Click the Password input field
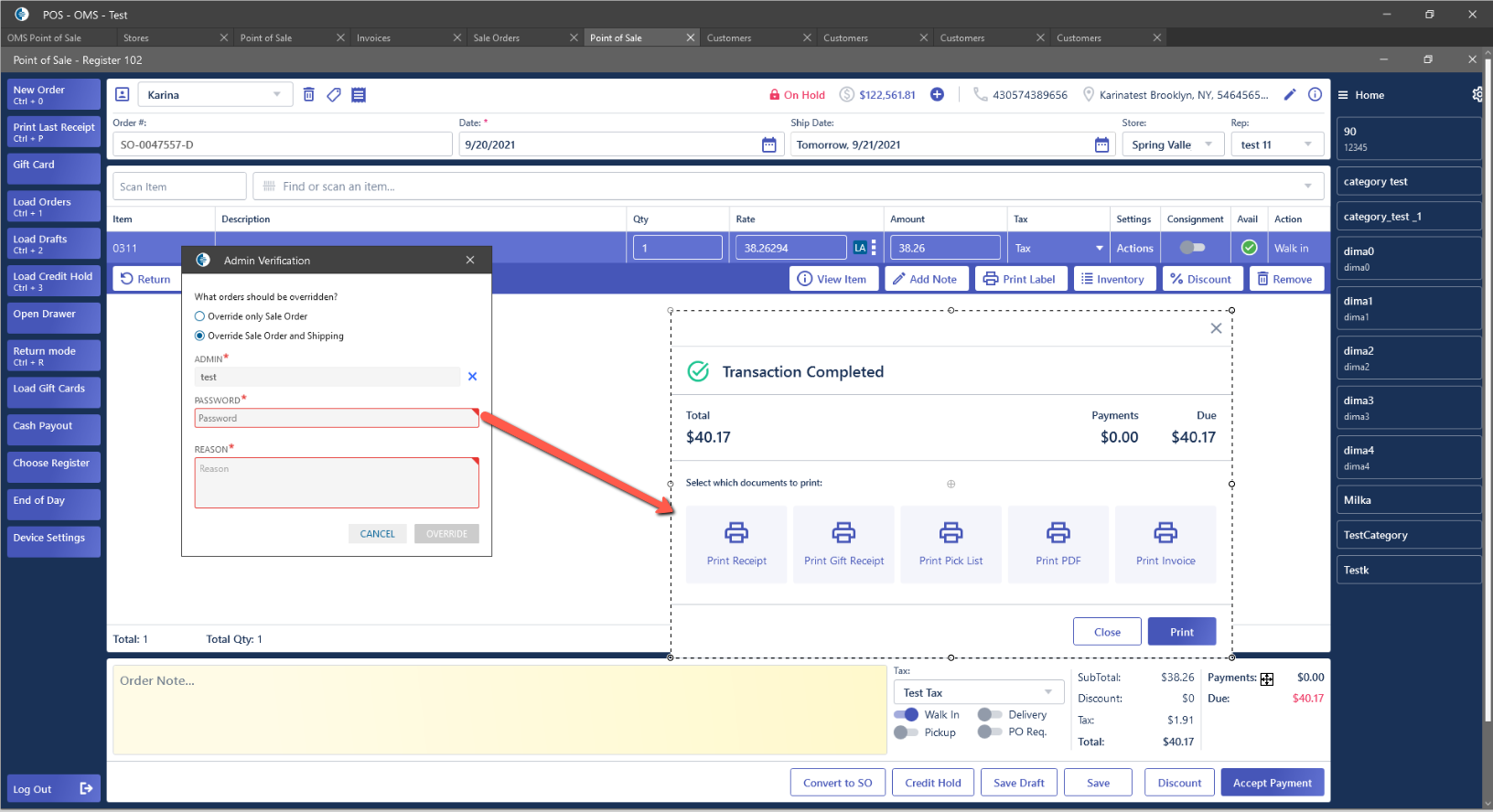The image size is (1493, 812). point(335,419)
